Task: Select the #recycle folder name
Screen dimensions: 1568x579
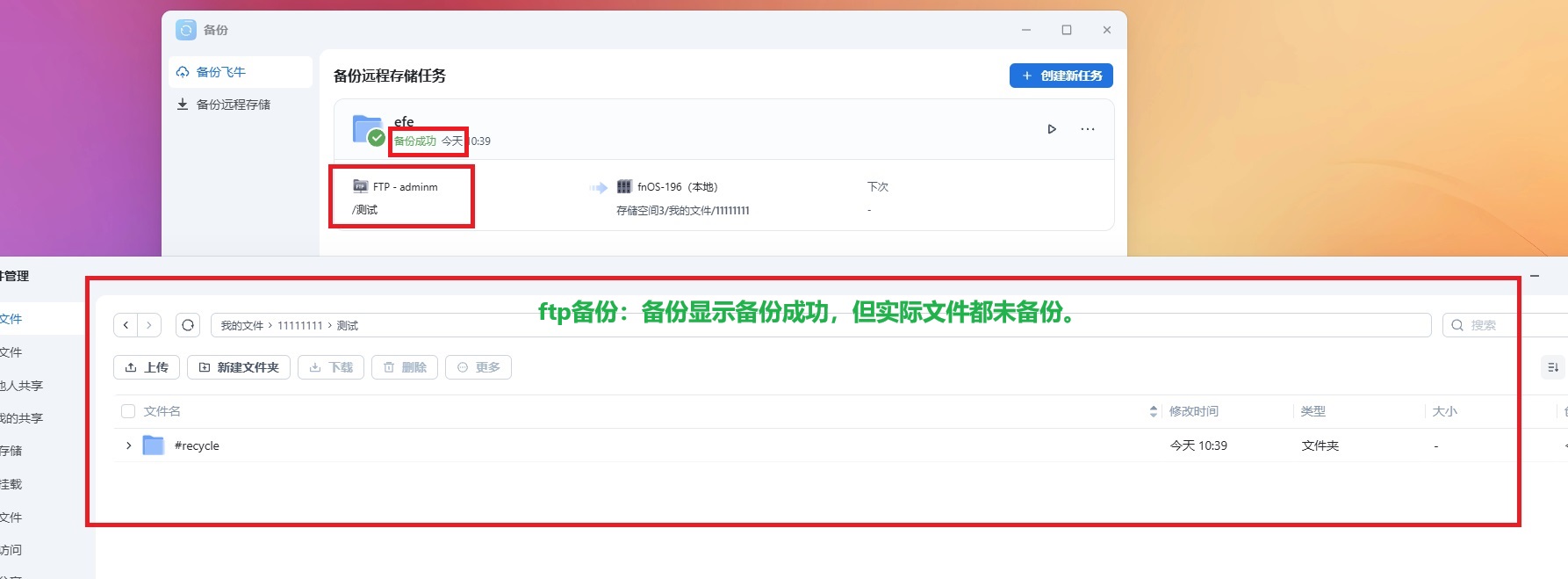Action: (197, 445)
